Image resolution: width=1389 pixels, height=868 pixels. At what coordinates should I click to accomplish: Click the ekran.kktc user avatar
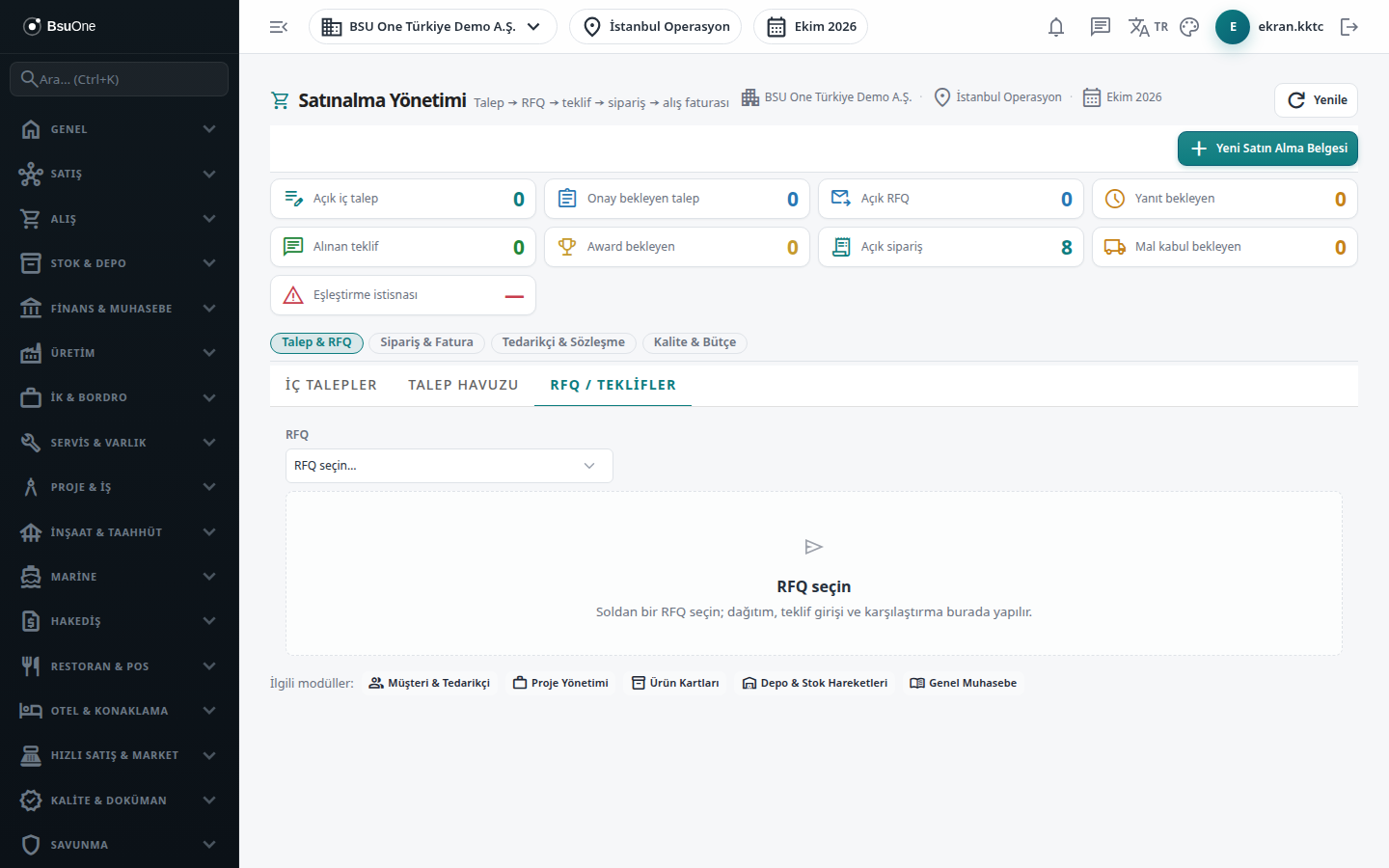tap(1233, 27)
